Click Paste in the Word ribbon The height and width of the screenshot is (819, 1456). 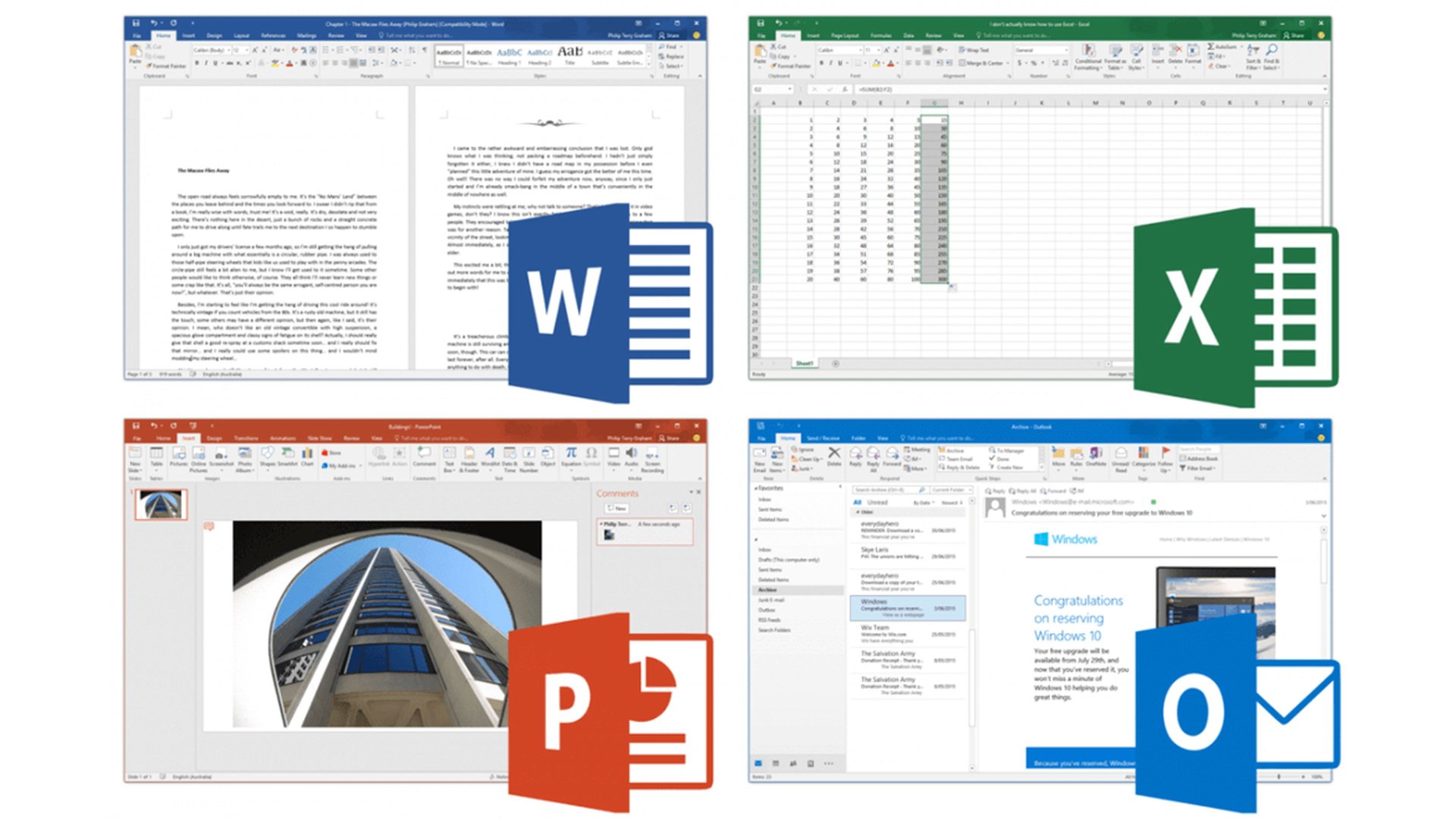135,55
